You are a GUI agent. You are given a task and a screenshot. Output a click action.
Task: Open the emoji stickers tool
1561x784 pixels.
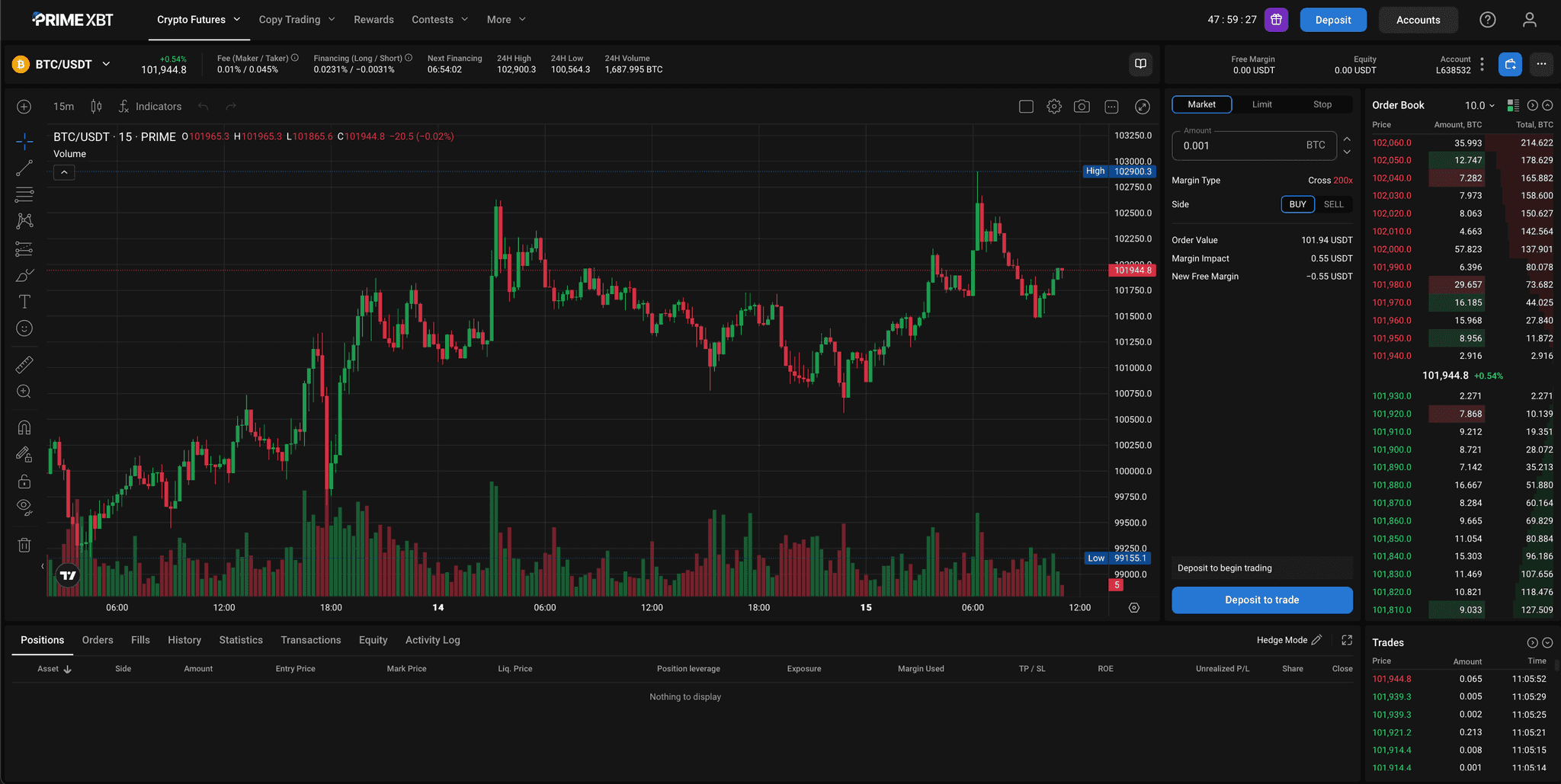click(24, 328)
